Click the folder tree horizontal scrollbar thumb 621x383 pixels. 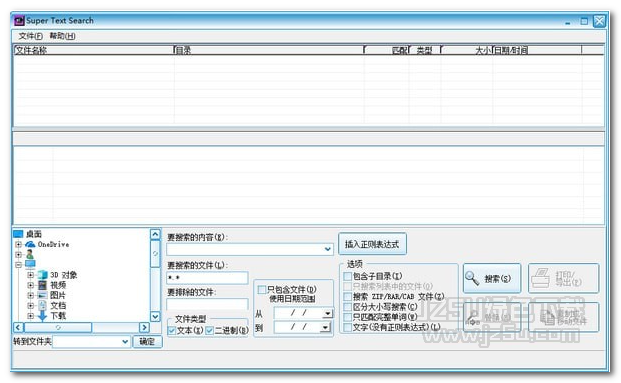(58, 327)
